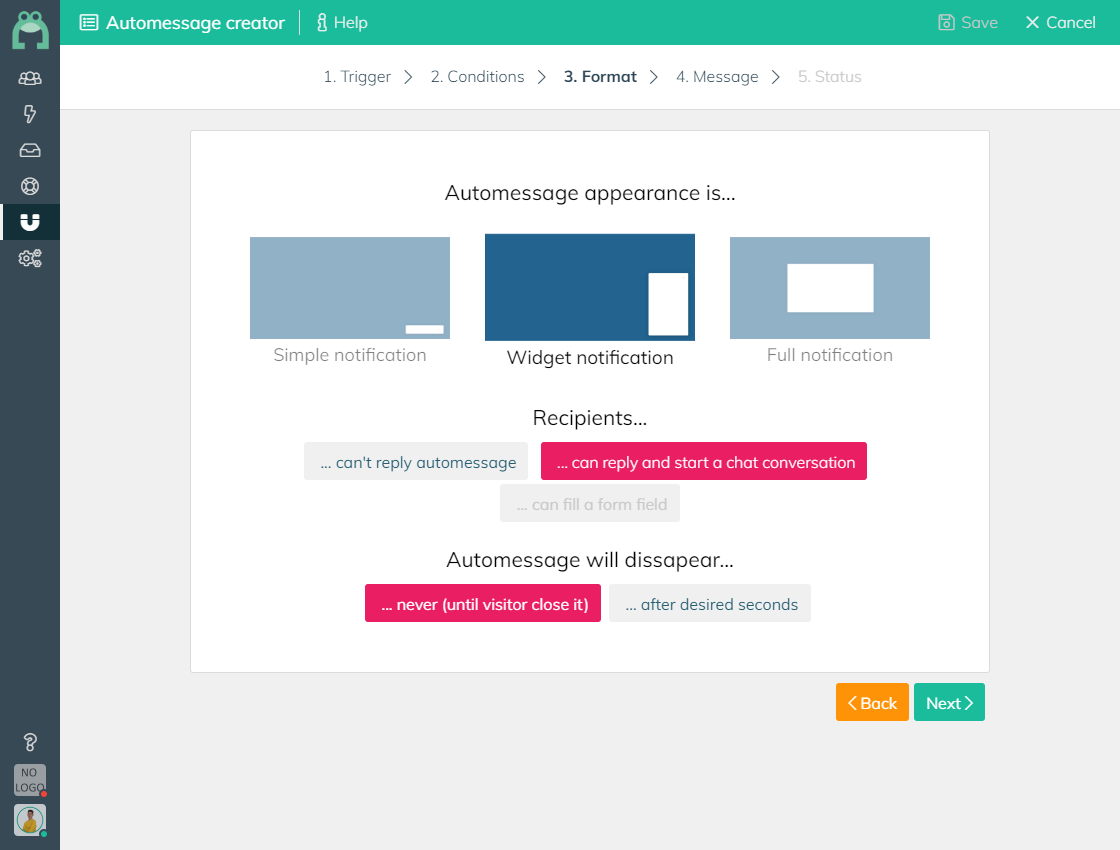Click chevron after Conditions step
Screen dimensions: 1120x850
(x=542, y=77)
